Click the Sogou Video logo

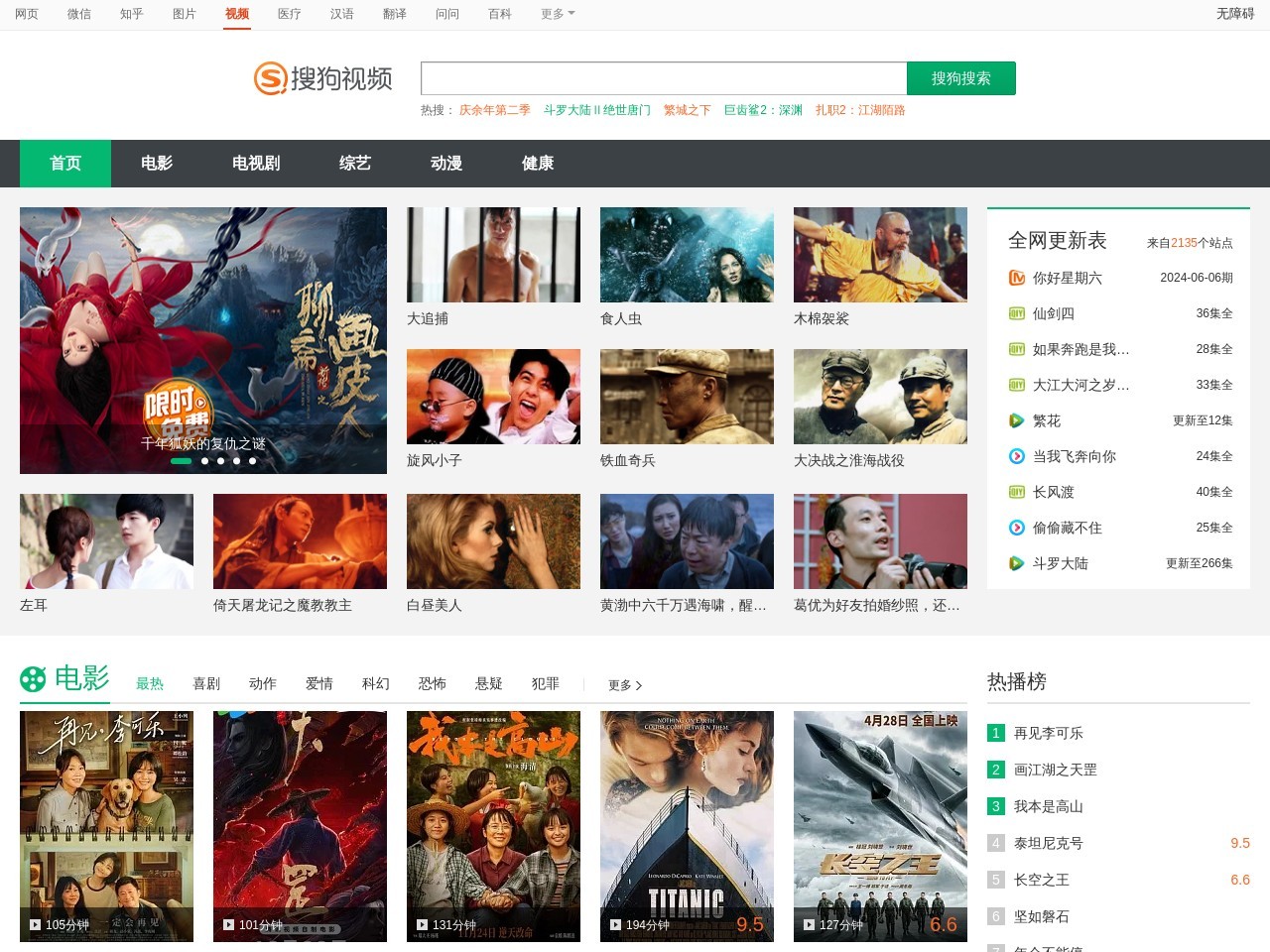pyautogui.click(x=322, y=78)
